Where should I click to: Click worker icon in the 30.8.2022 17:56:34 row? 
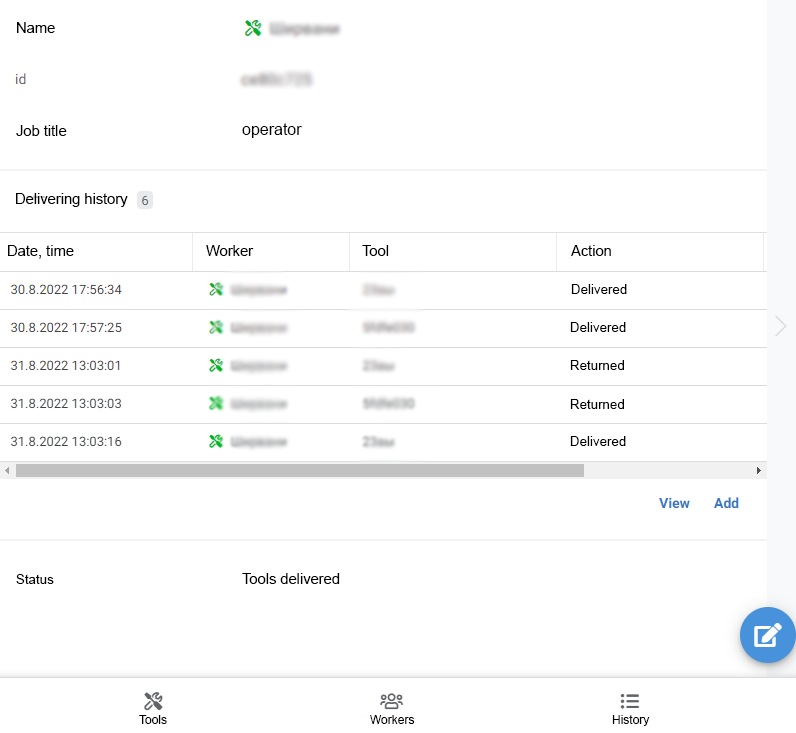tap(216, 289)
